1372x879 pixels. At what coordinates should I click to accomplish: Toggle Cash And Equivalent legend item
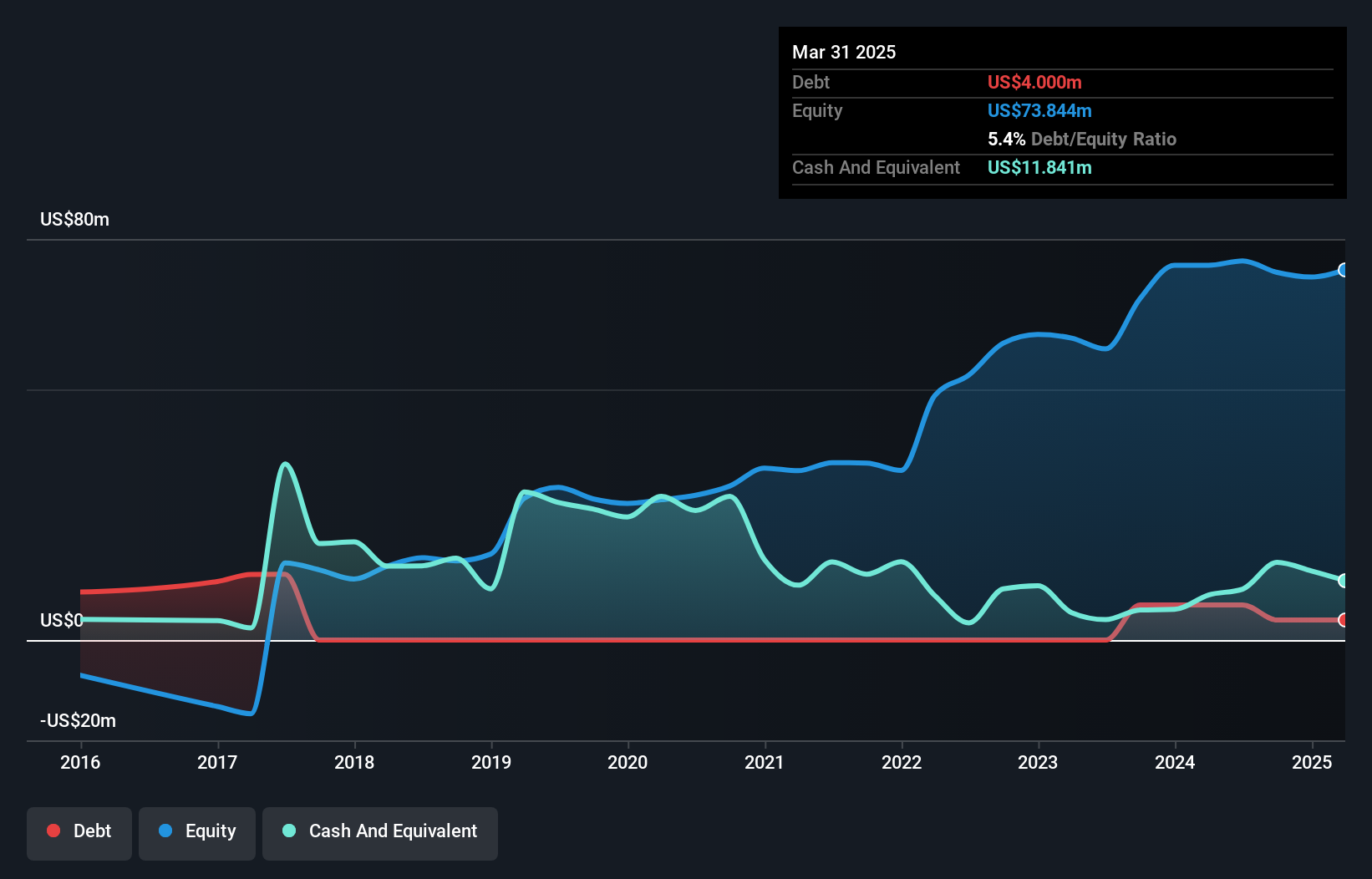(x=380, y=832)
